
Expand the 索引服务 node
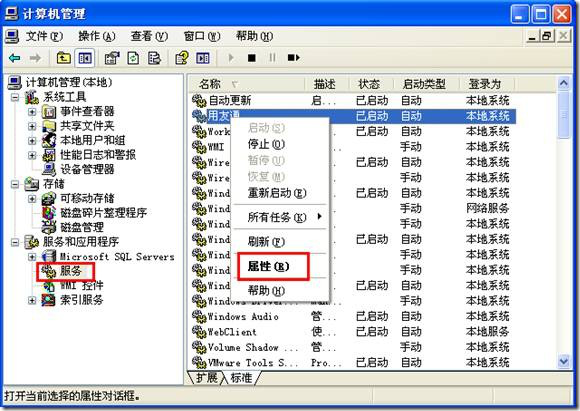[x=32, y=300]
